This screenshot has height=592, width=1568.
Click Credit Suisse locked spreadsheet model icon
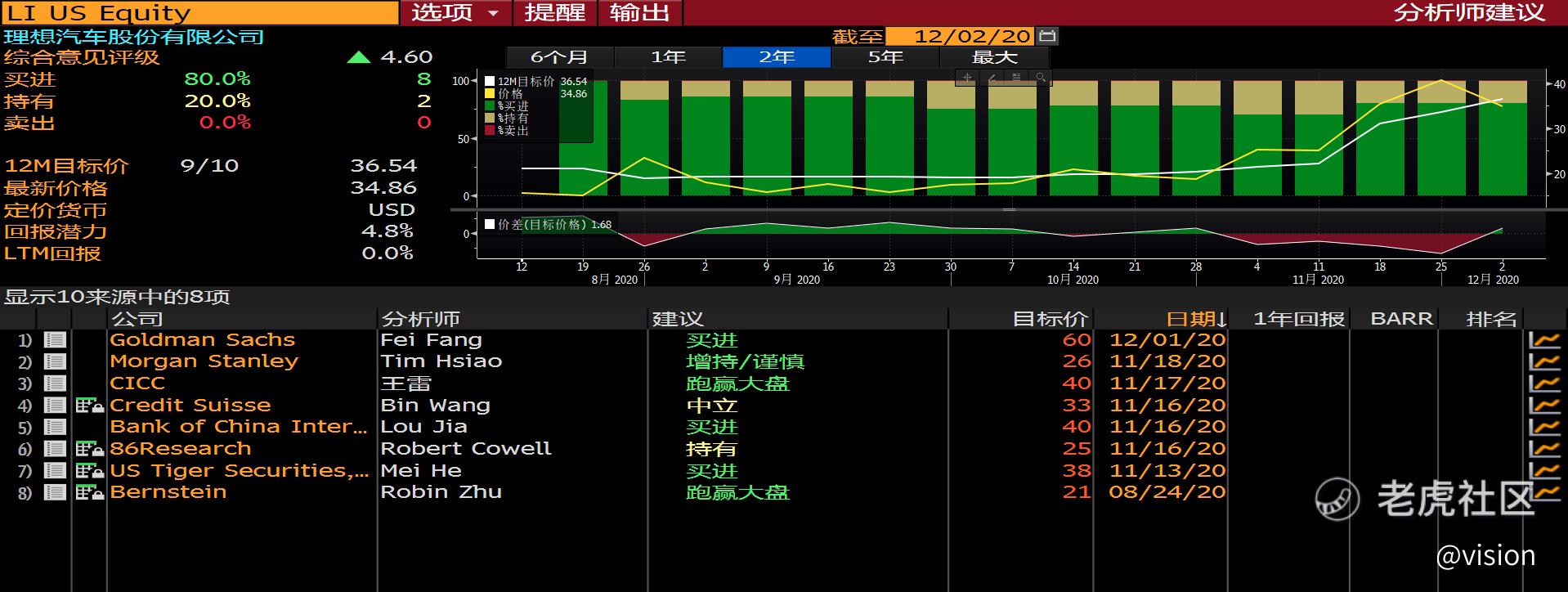coord(89,406)
